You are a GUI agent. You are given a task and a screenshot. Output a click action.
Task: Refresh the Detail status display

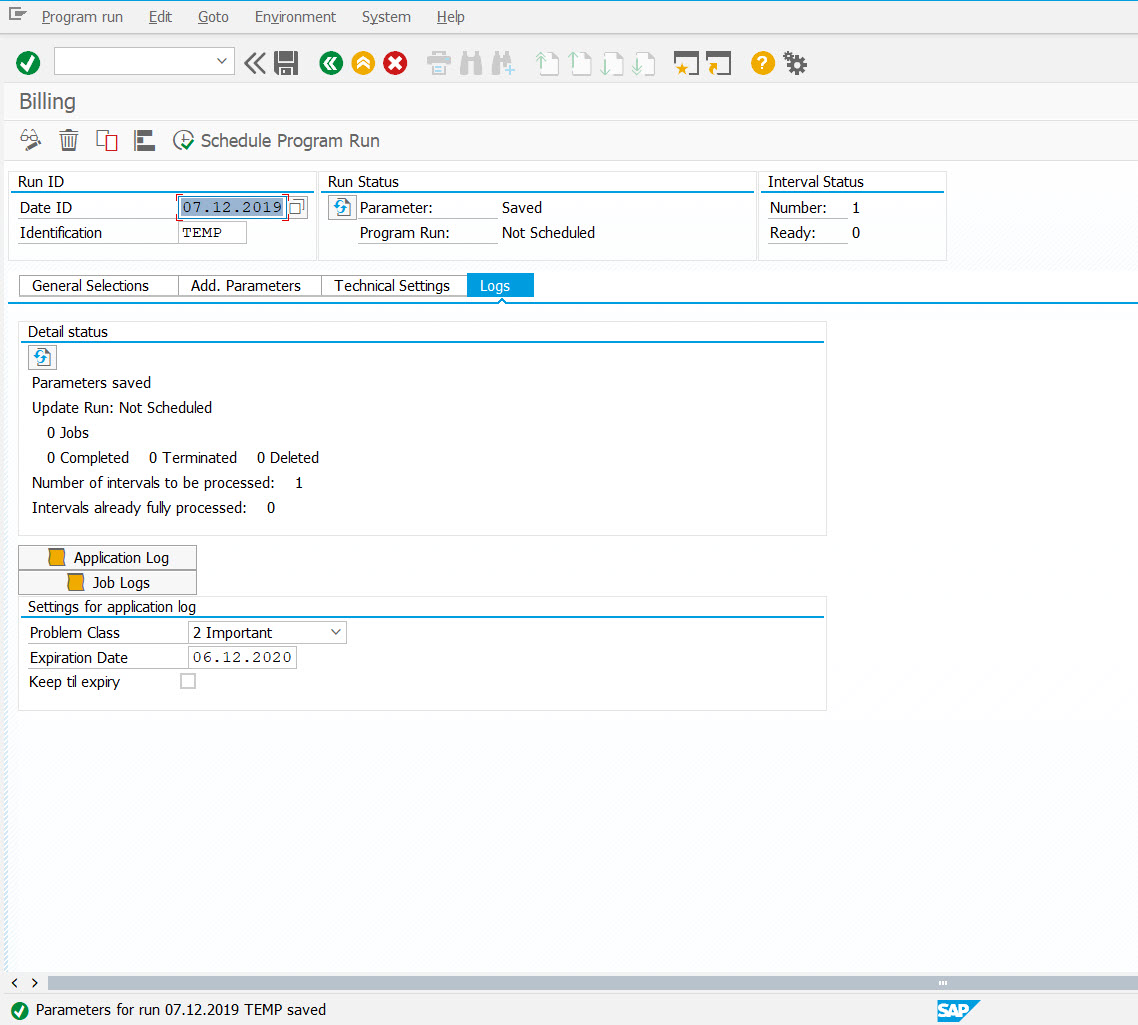42,357
